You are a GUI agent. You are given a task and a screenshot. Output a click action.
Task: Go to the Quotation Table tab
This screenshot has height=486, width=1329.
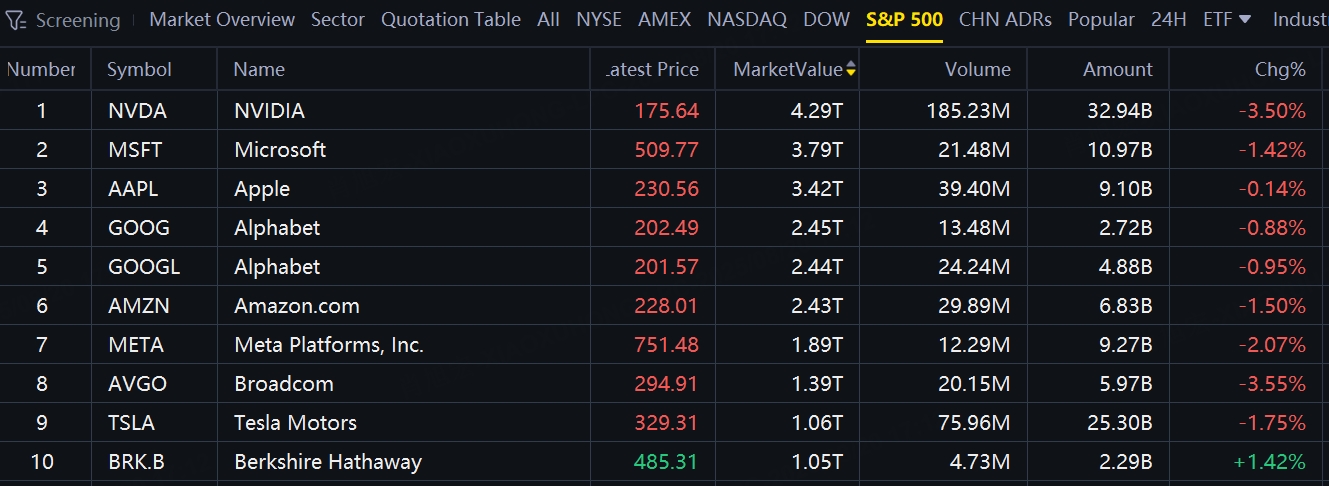[x=451, y=19]
